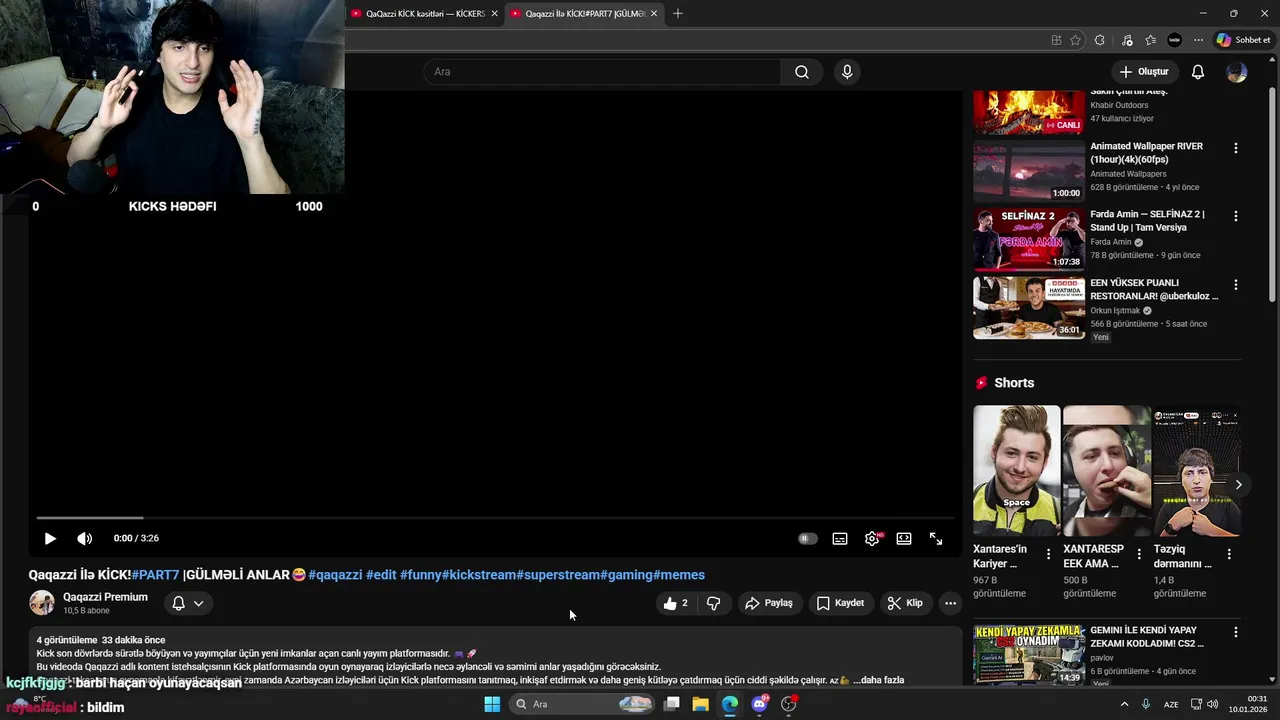Toggle the autoplay switch in the player
1280x720 pixels.
click(807, 538)
